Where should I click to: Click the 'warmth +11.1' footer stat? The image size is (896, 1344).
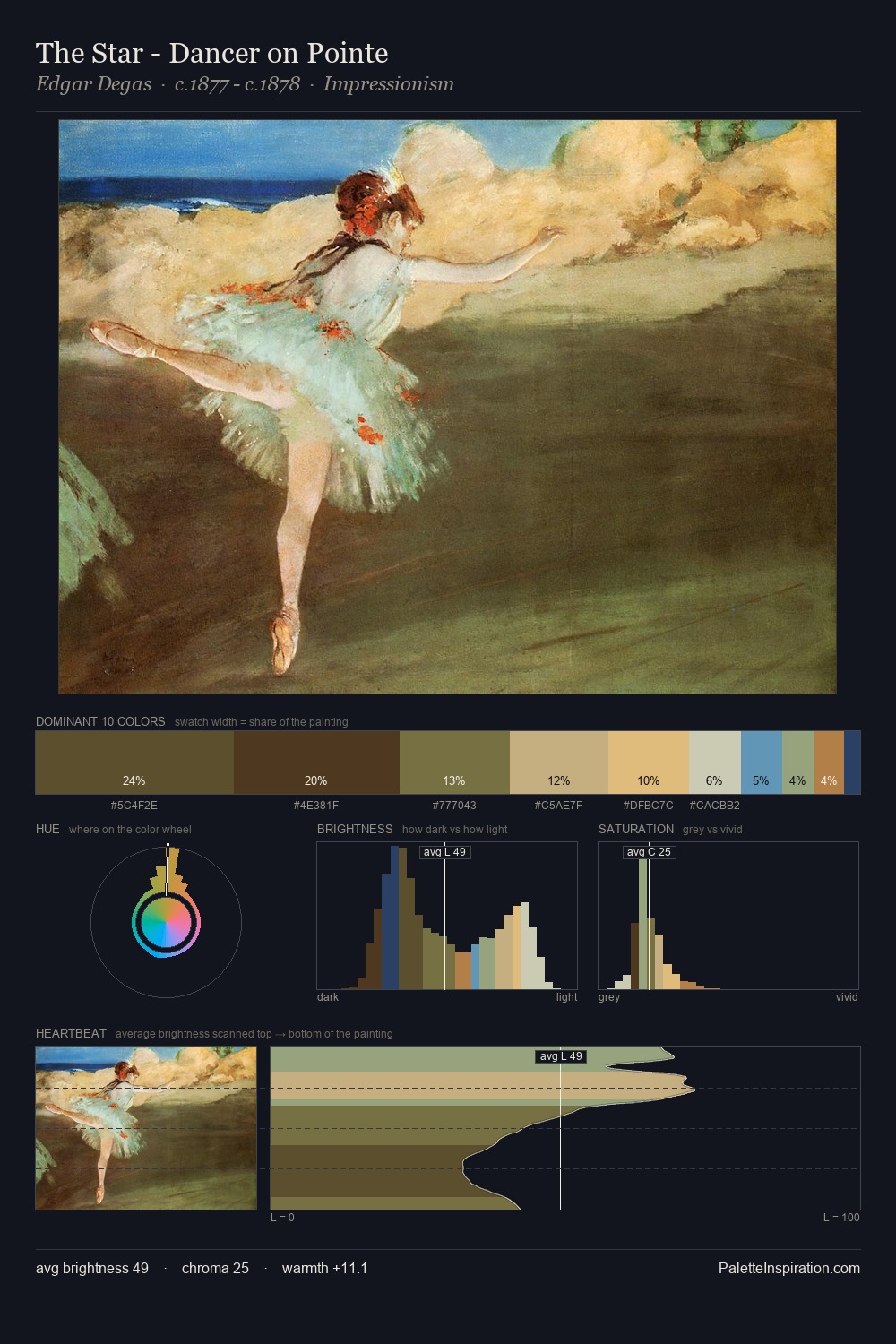tap(324, 1269)
